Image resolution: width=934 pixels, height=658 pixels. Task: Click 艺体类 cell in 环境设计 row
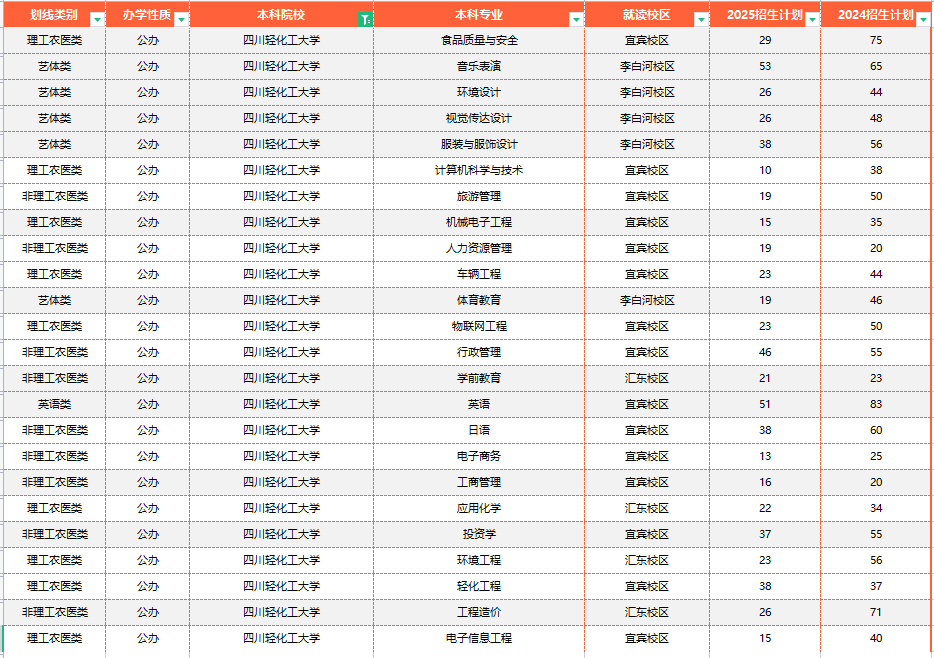coord(55,92)
